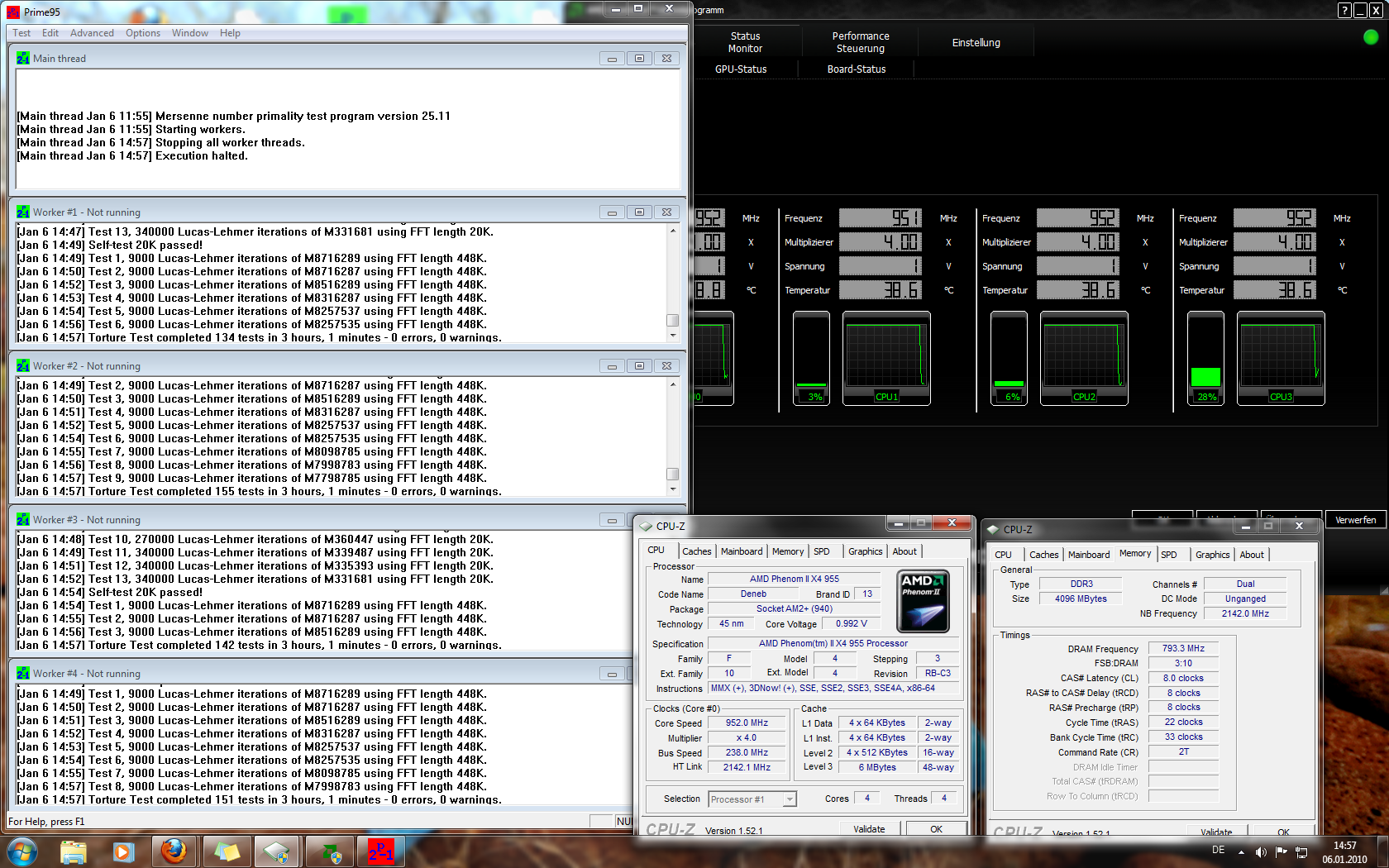Screen dimensions: 1389x868
Task: Select the GPU-Status sub-tab
Action: tap(741, 69)
